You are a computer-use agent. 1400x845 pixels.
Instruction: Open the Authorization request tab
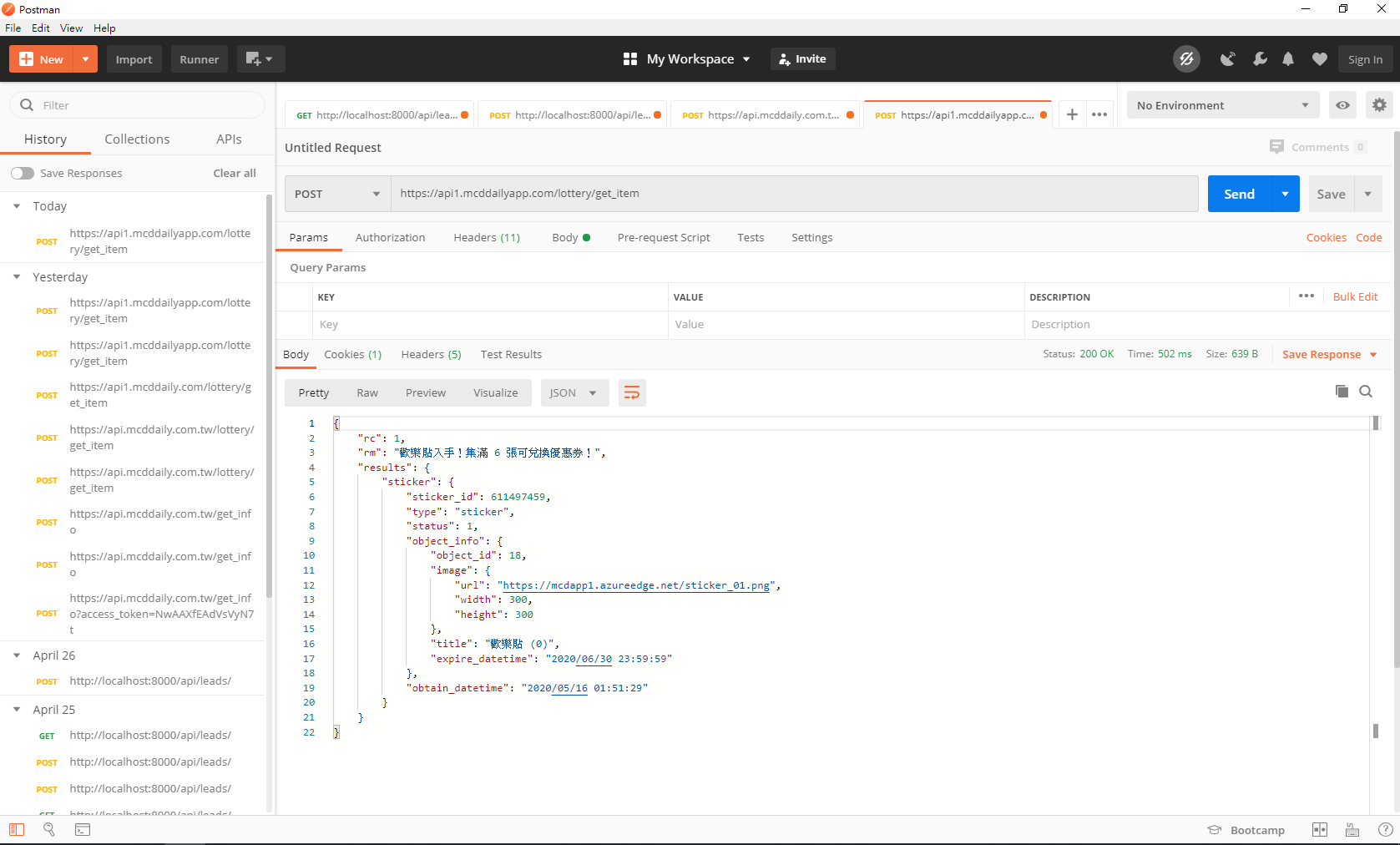point(390,237)
